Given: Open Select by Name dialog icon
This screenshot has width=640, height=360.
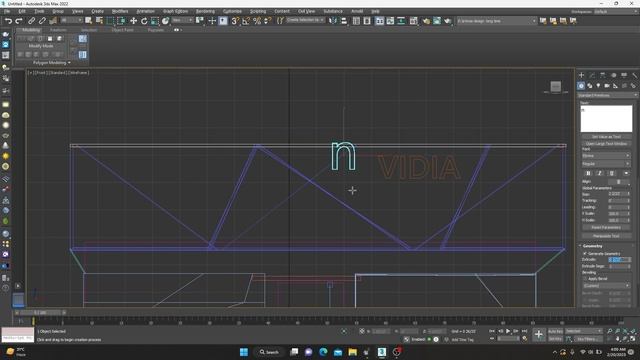Looking at the screenshot, I should pos(99,21).
